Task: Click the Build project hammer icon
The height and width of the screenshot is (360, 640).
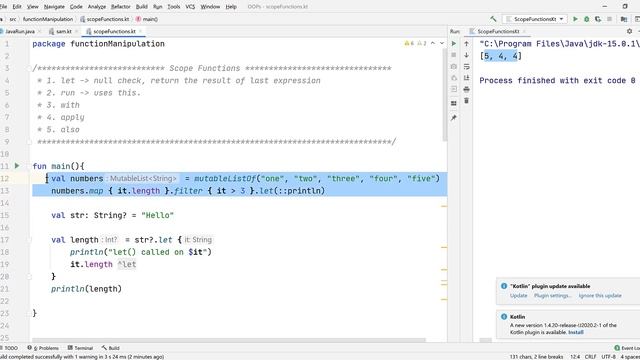Action: point(493,19)
